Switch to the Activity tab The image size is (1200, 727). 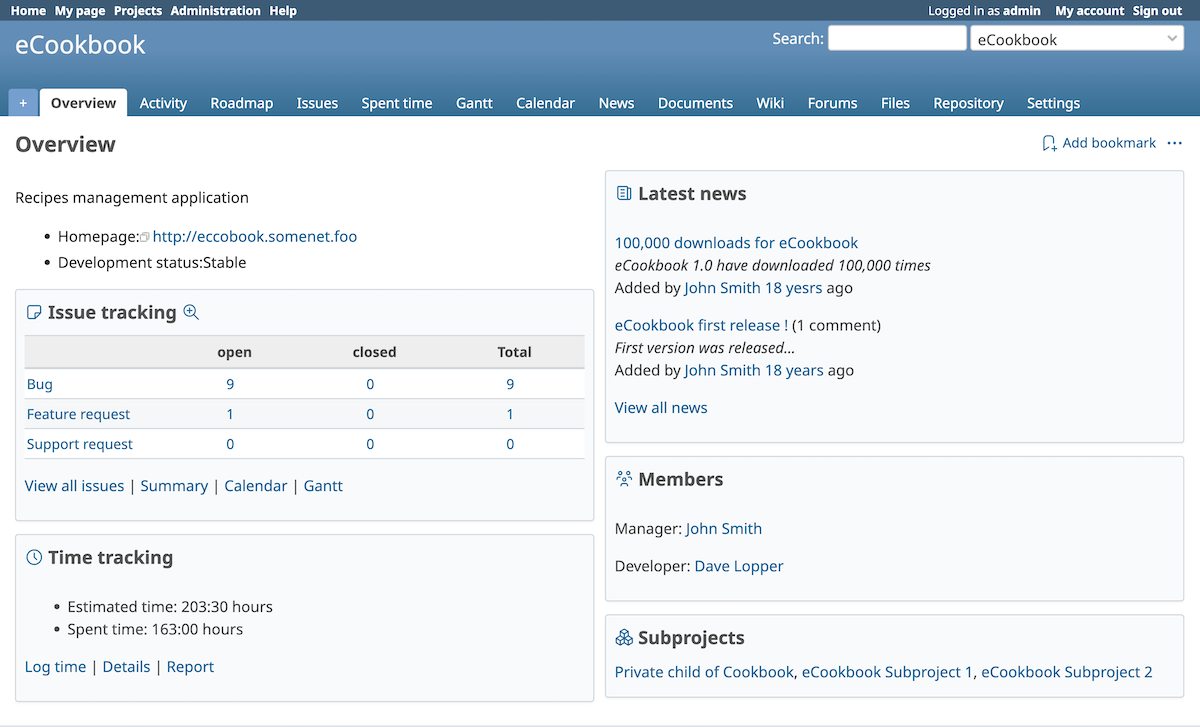click(163, 103)
